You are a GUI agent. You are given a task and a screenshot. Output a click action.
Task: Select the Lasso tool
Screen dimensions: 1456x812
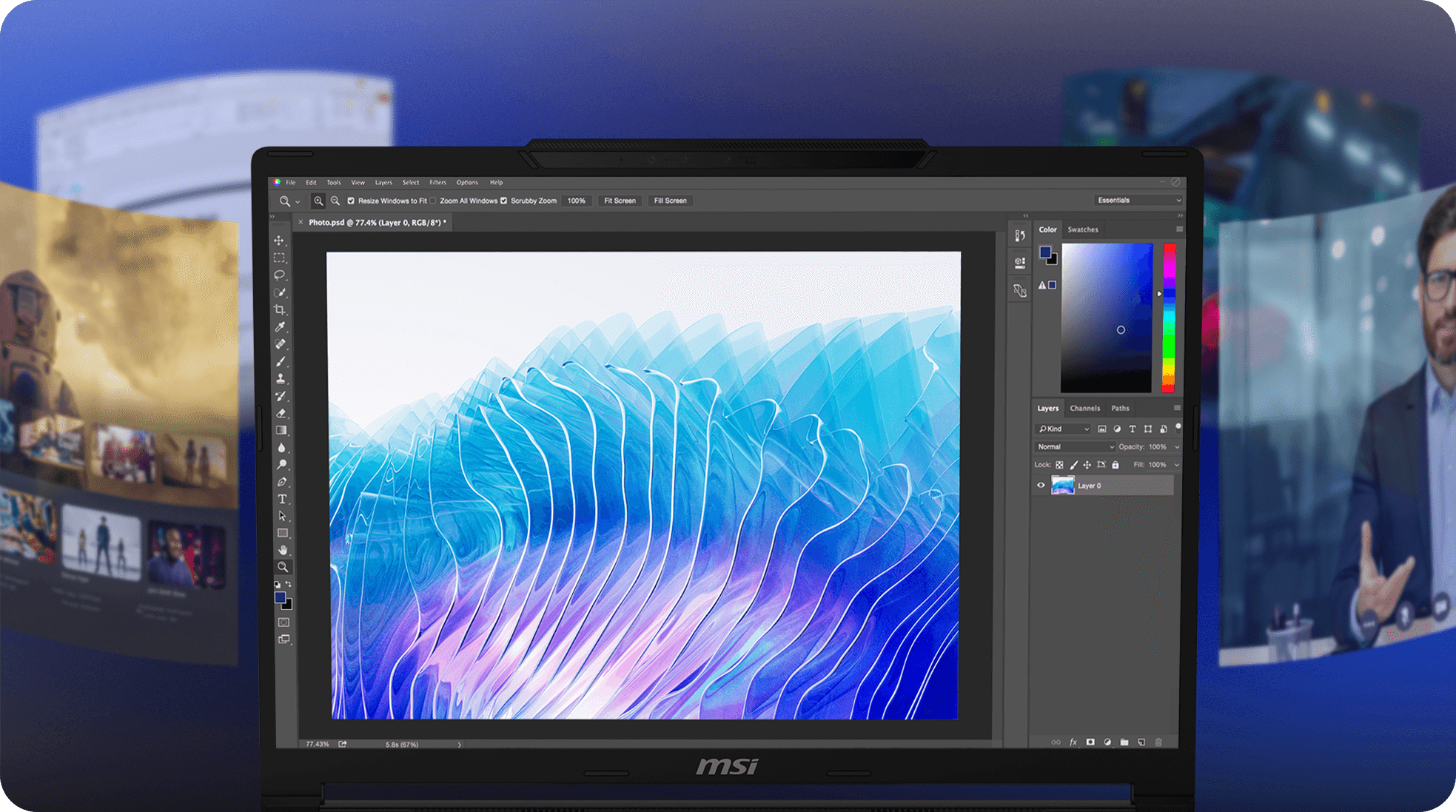pos(279,275)
